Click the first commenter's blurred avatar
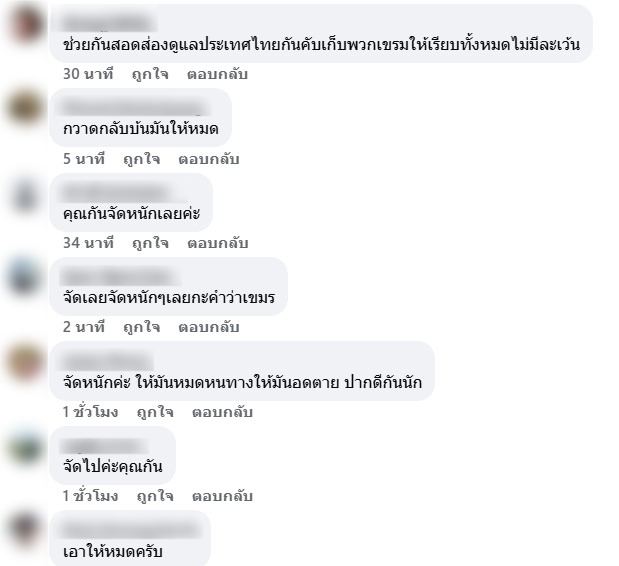Viewport: 619px width, 566px height. coord(25,23)
